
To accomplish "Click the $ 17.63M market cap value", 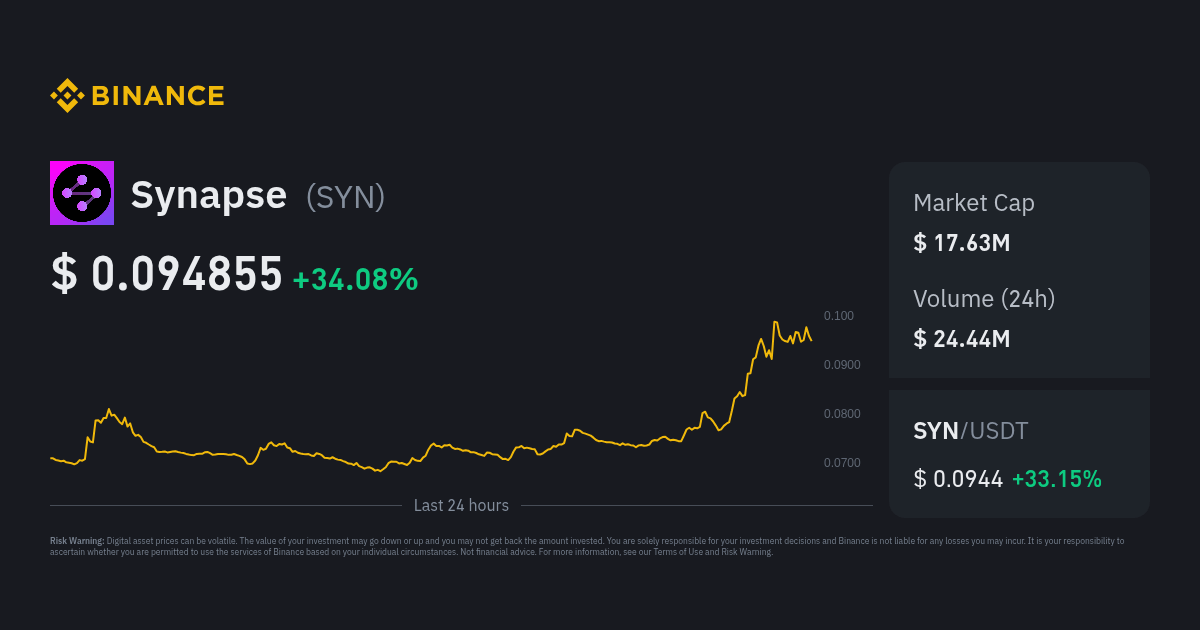I will click(x=961, y=243).
